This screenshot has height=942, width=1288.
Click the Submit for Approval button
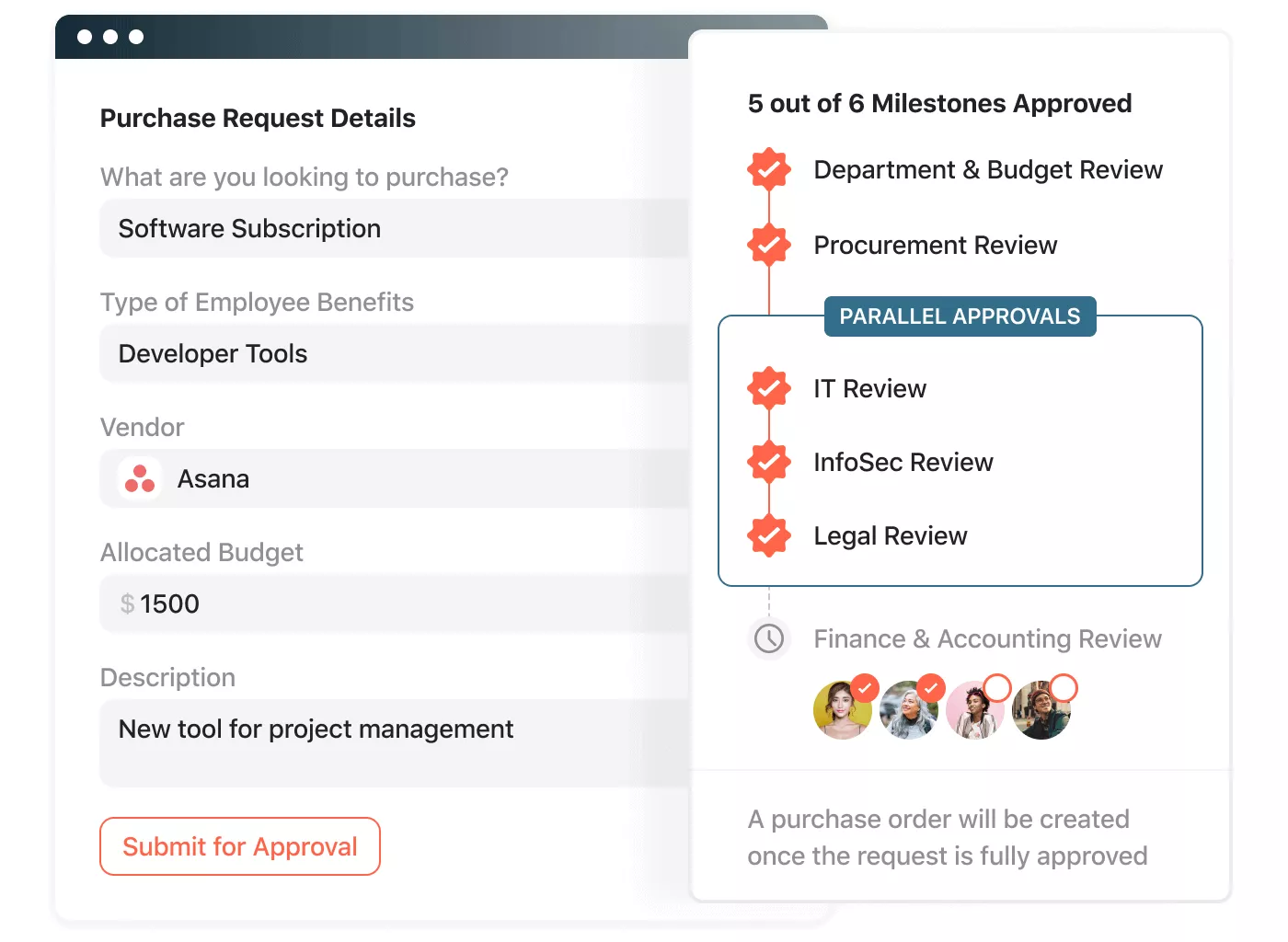tap(240, 846)
